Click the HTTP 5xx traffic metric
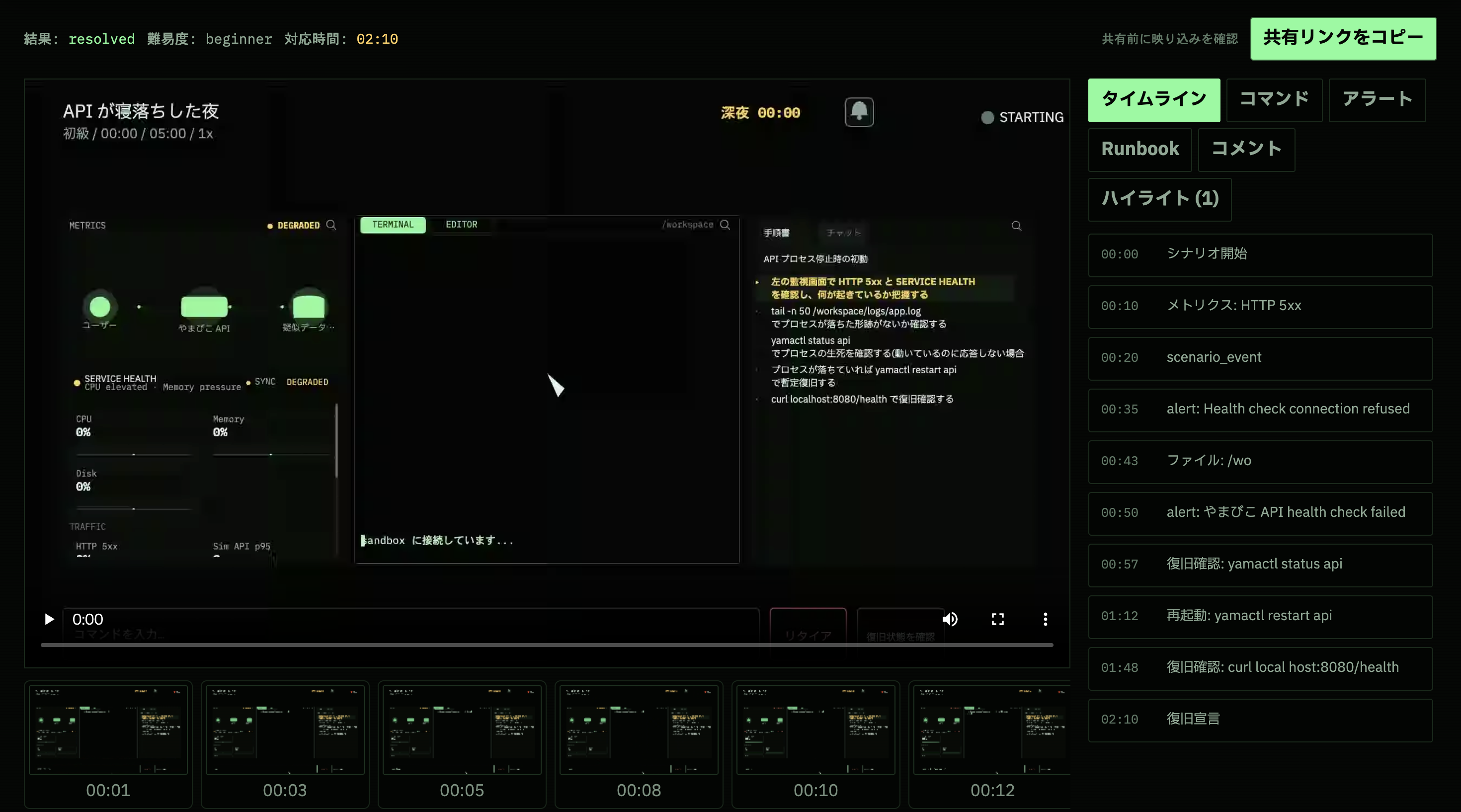 (96, 547)
